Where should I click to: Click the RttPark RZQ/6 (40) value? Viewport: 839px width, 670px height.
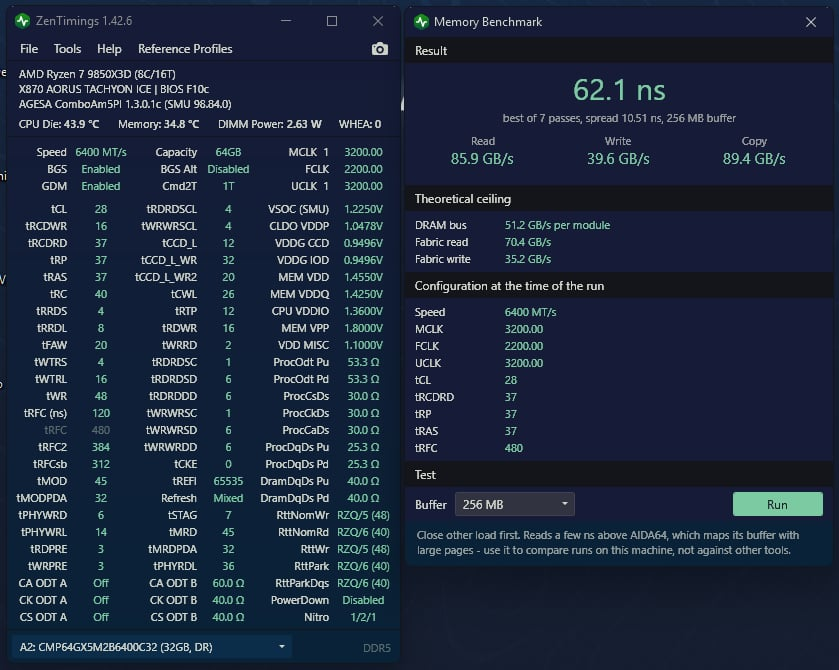(x=363, y=566)
